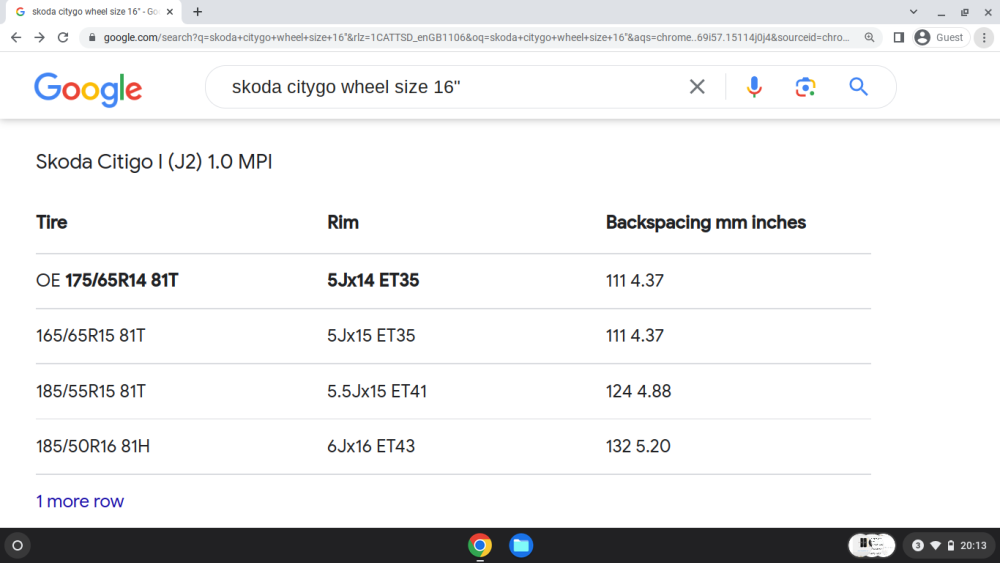Select the skoda citygo wheel size tab

click(x=94, y=11)
